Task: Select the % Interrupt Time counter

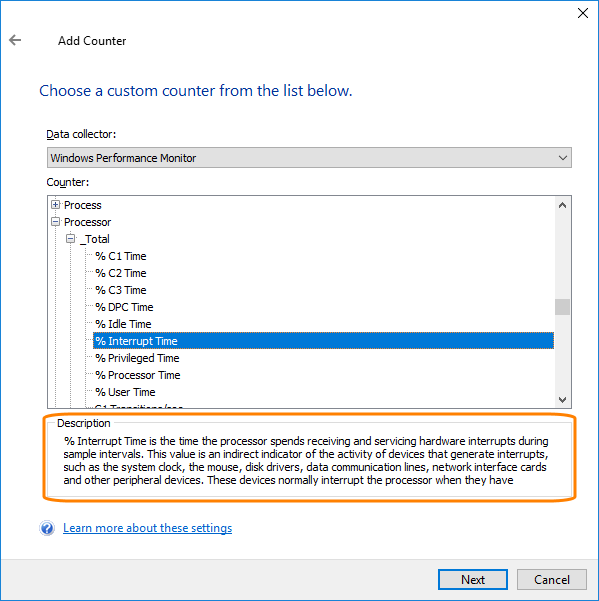Action: [x=323, y=341]
